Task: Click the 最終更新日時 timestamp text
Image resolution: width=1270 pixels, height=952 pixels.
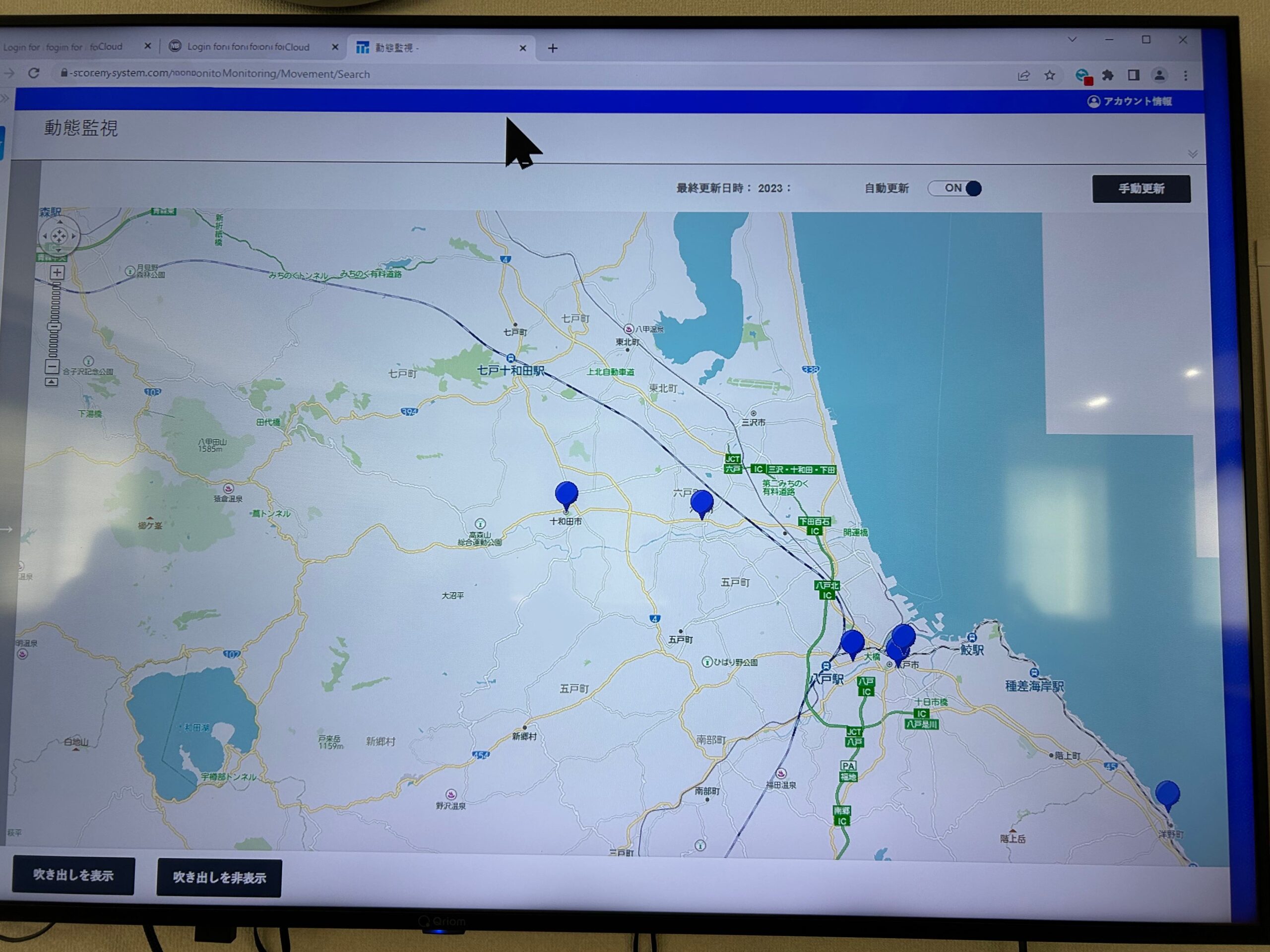Action: click(x=734, y=188)
